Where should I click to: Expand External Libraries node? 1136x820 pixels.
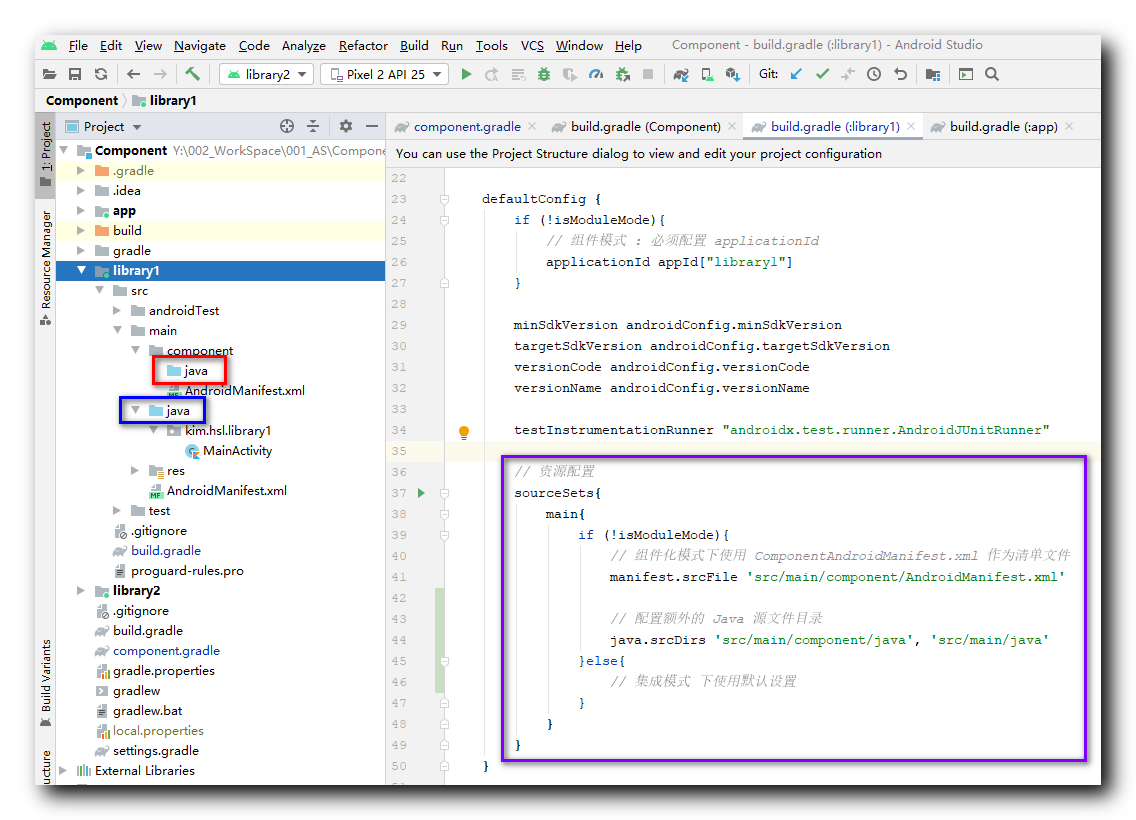63,770
